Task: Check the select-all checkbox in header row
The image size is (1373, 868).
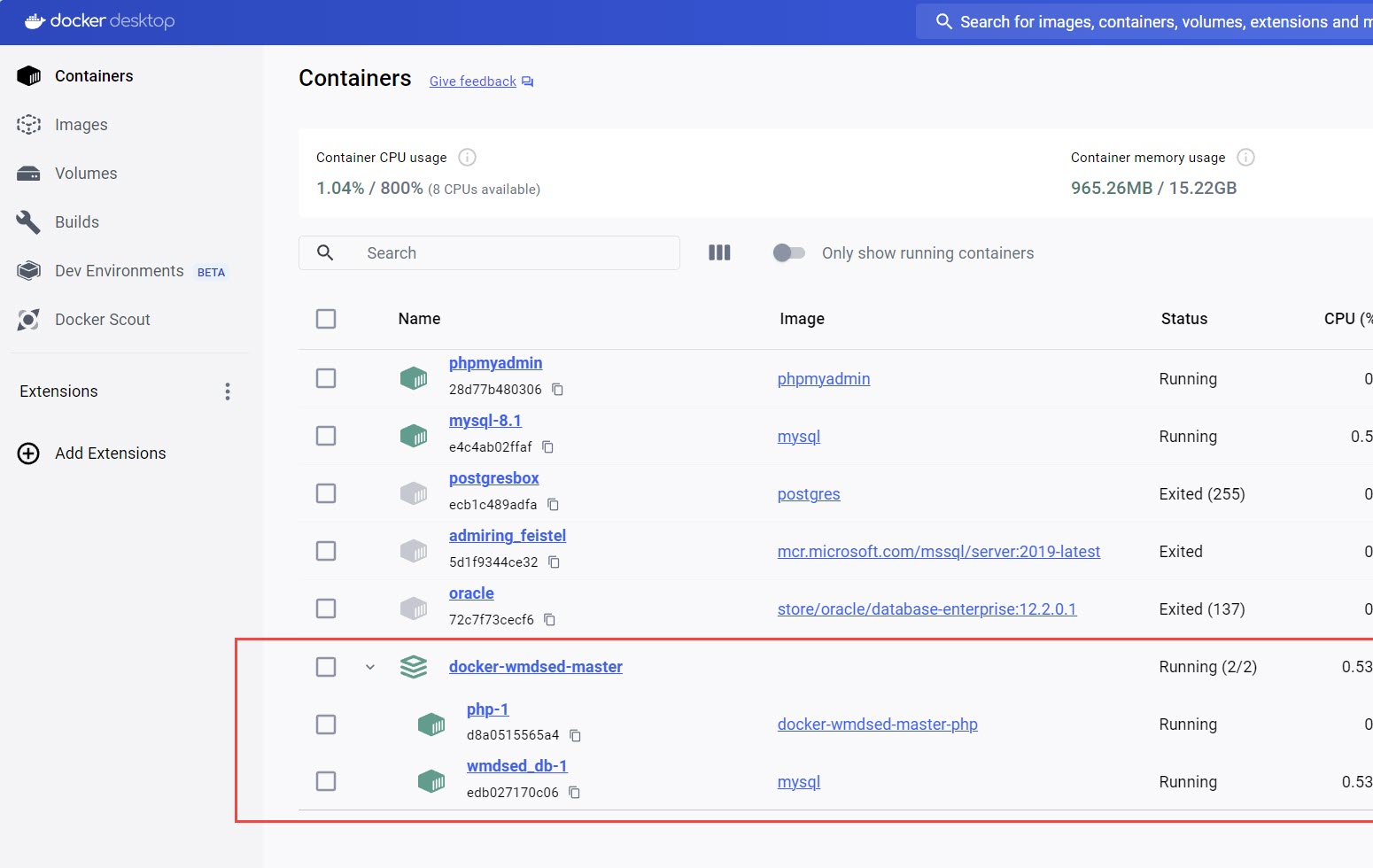Action: pyautogui.click(x=326, y=319)
